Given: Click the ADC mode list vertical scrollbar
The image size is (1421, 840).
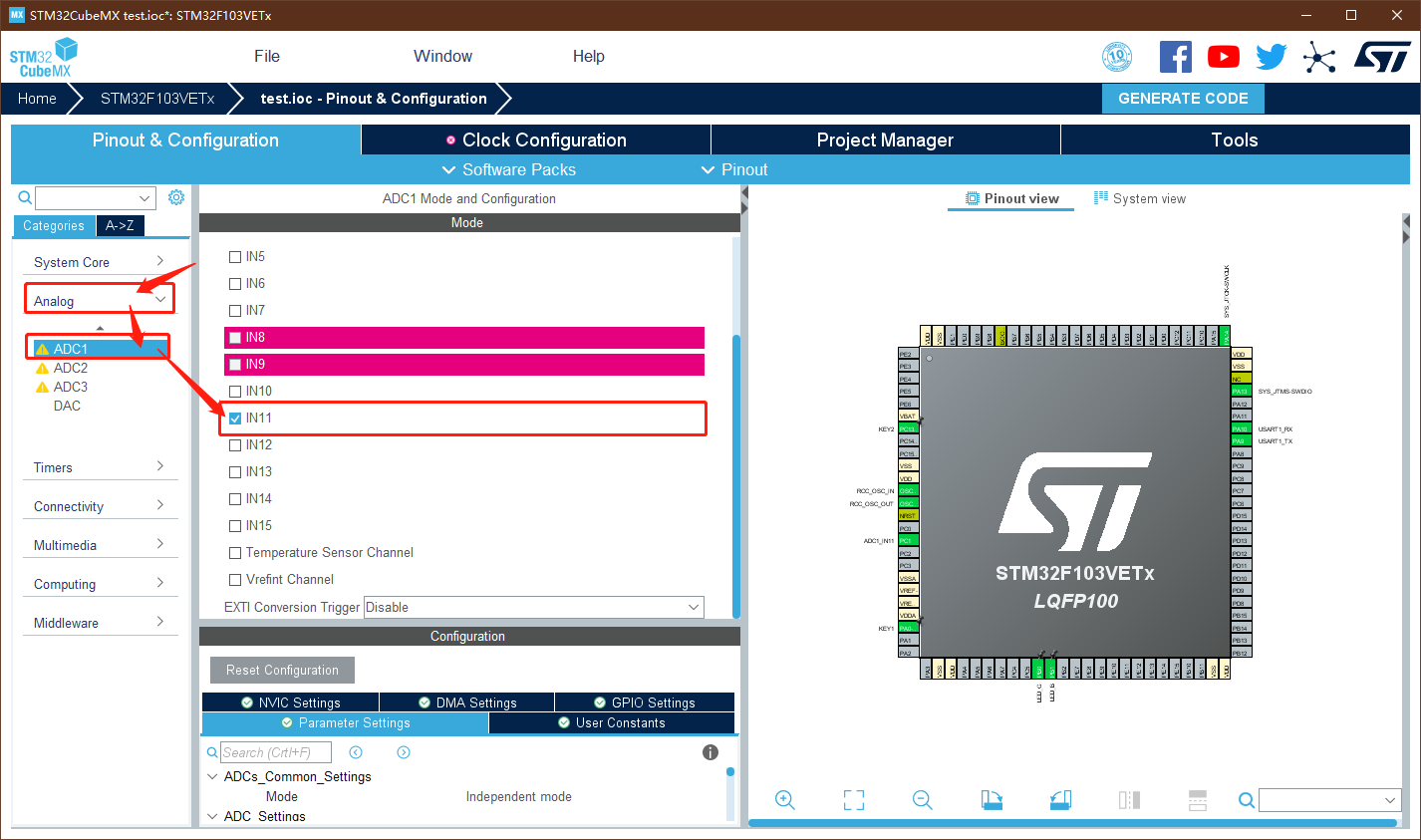Looking at the screenshot, I should tap(736, 475).
